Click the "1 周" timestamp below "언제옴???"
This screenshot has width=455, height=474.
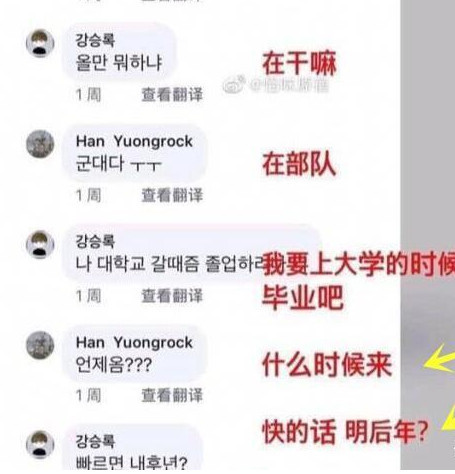(88, 395)
